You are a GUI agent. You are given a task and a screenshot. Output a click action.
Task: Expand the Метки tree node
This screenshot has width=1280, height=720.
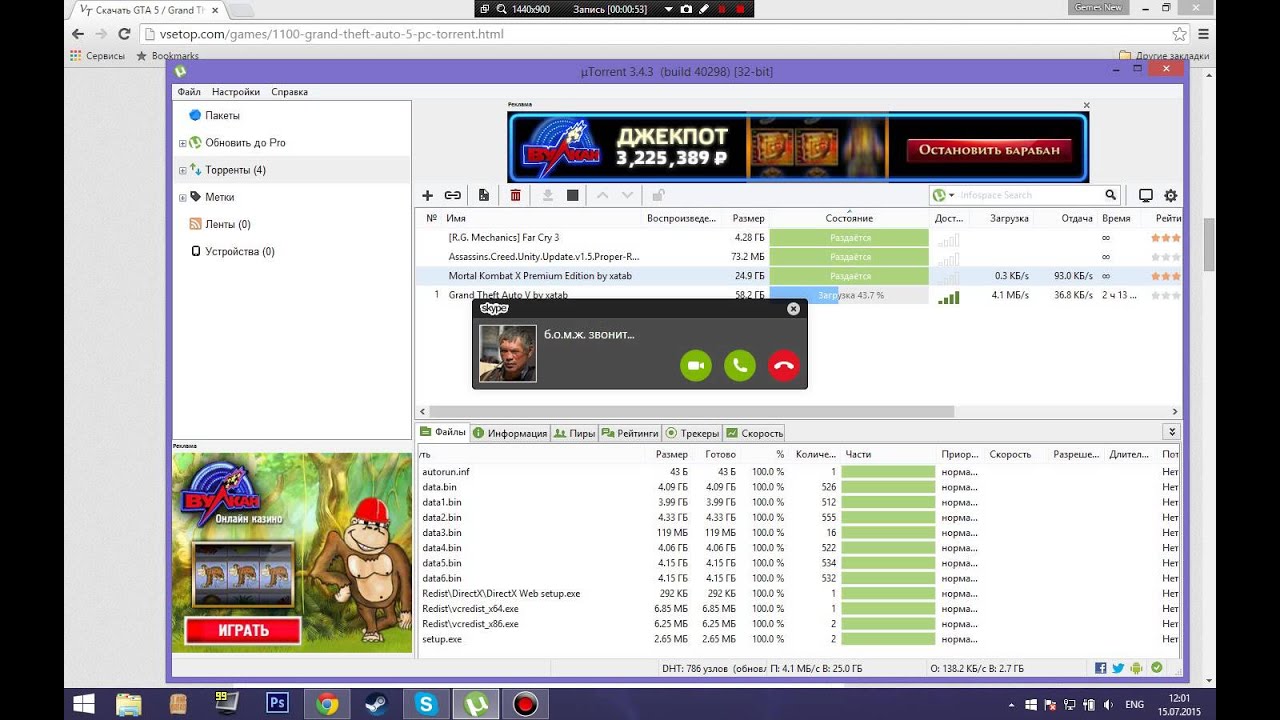point(183,198)
